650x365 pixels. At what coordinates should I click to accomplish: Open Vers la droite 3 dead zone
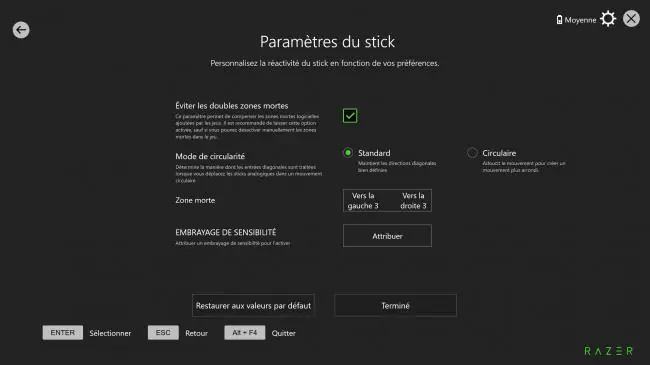(413, 200)
